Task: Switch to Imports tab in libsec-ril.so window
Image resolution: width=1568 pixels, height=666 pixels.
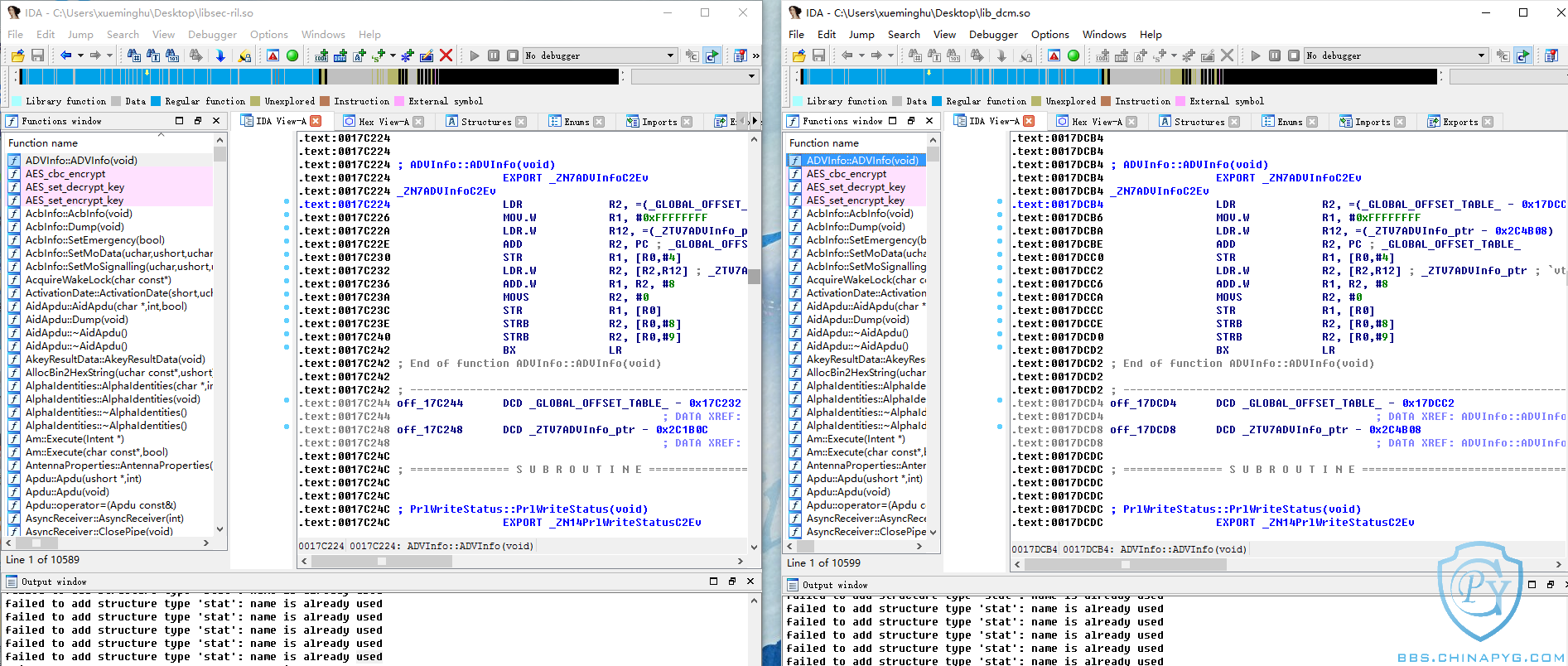Action: [659, 122]
